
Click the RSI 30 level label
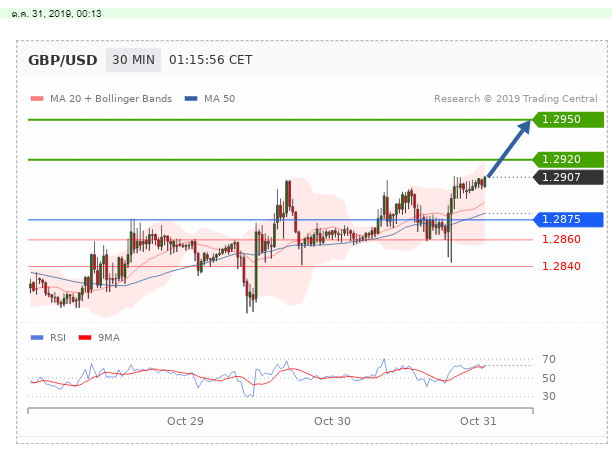549,396
